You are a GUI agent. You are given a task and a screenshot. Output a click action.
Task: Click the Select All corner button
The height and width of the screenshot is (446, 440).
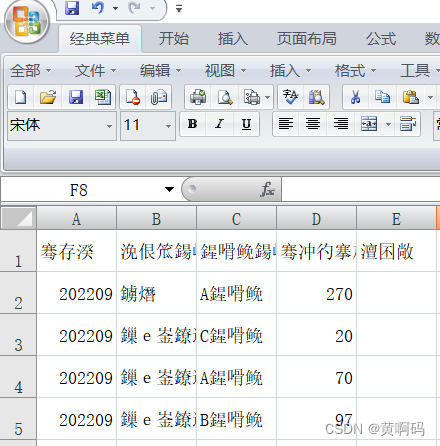(18, 218)
